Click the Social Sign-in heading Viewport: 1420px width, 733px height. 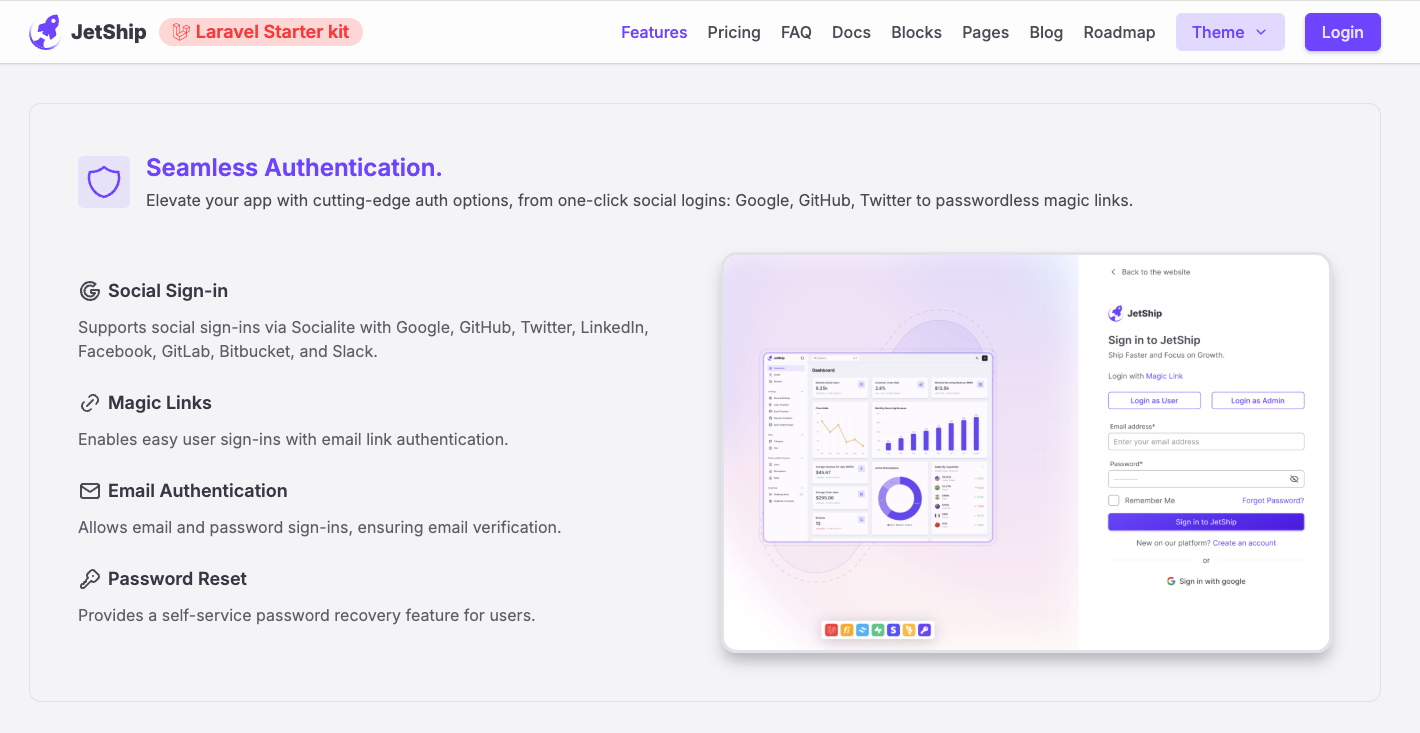[168, 291]
